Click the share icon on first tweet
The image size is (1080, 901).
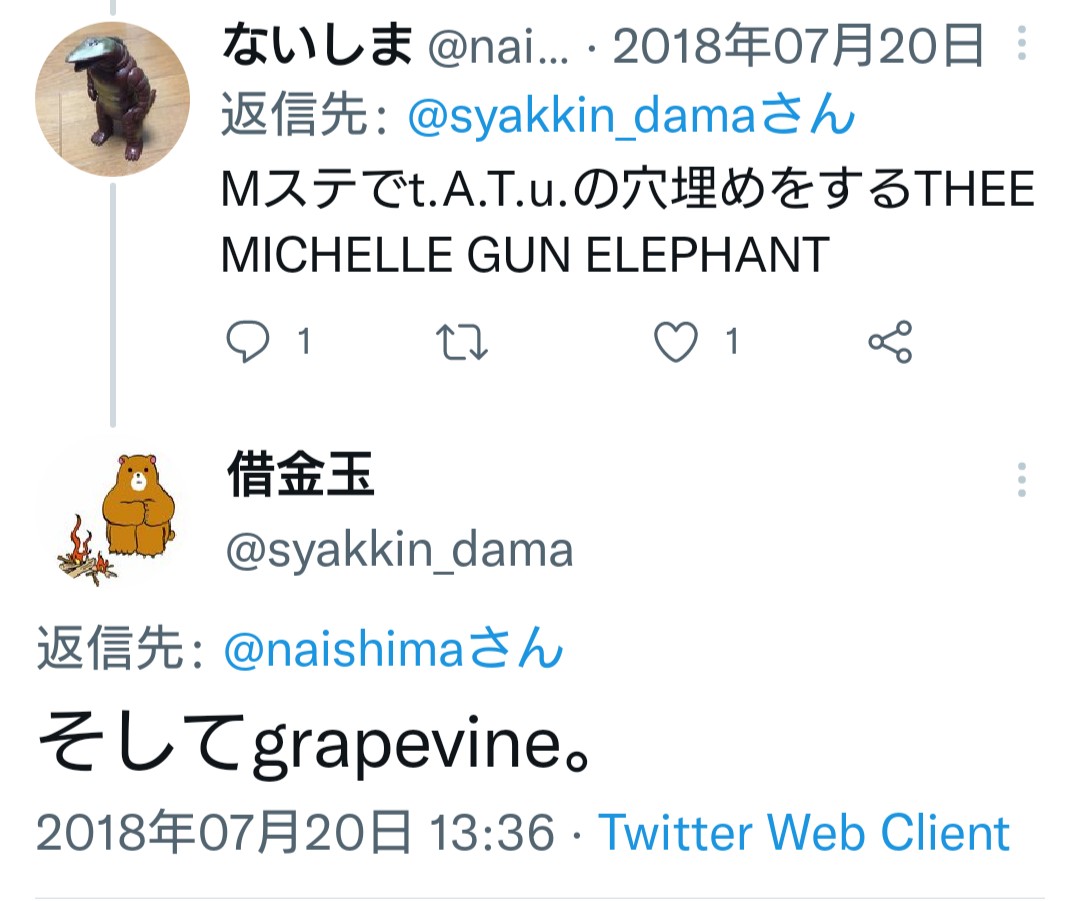tap(890, 342)
